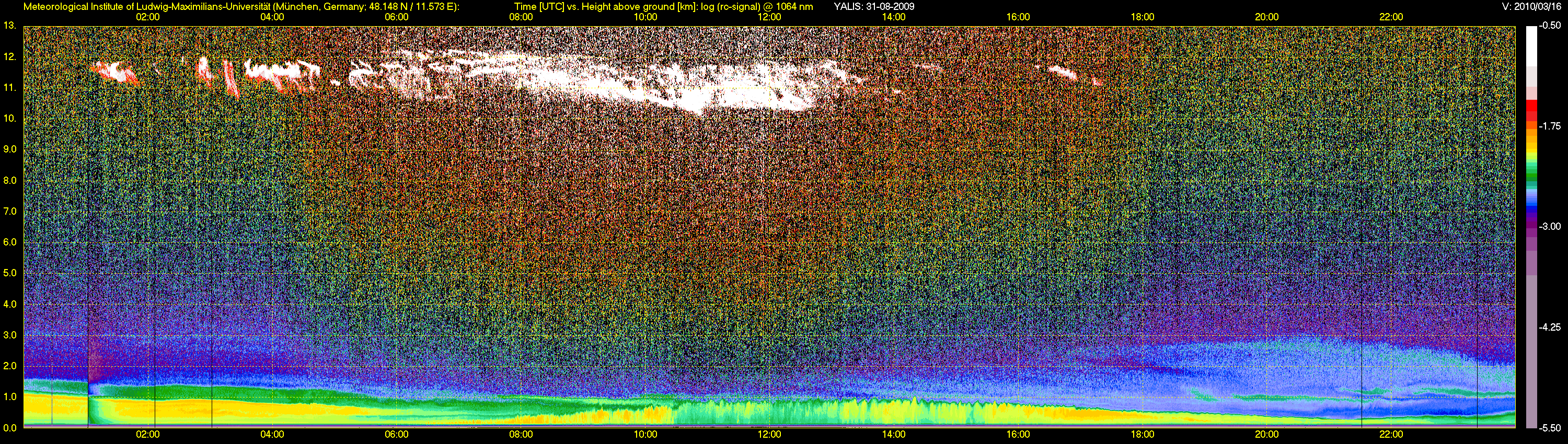
Task: Click the top axis 16:00 time label
Action: click(1018, 17)
